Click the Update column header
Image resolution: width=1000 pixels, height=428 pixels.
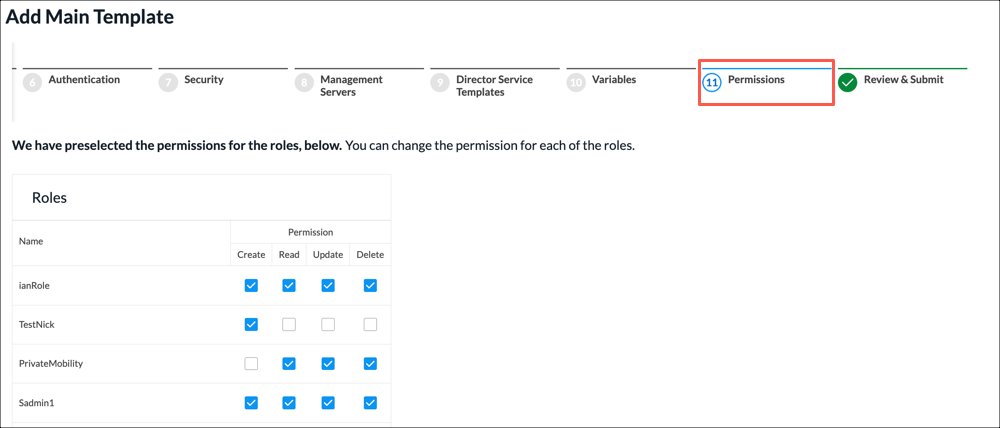pyautogui.click(x=328, y=255)
